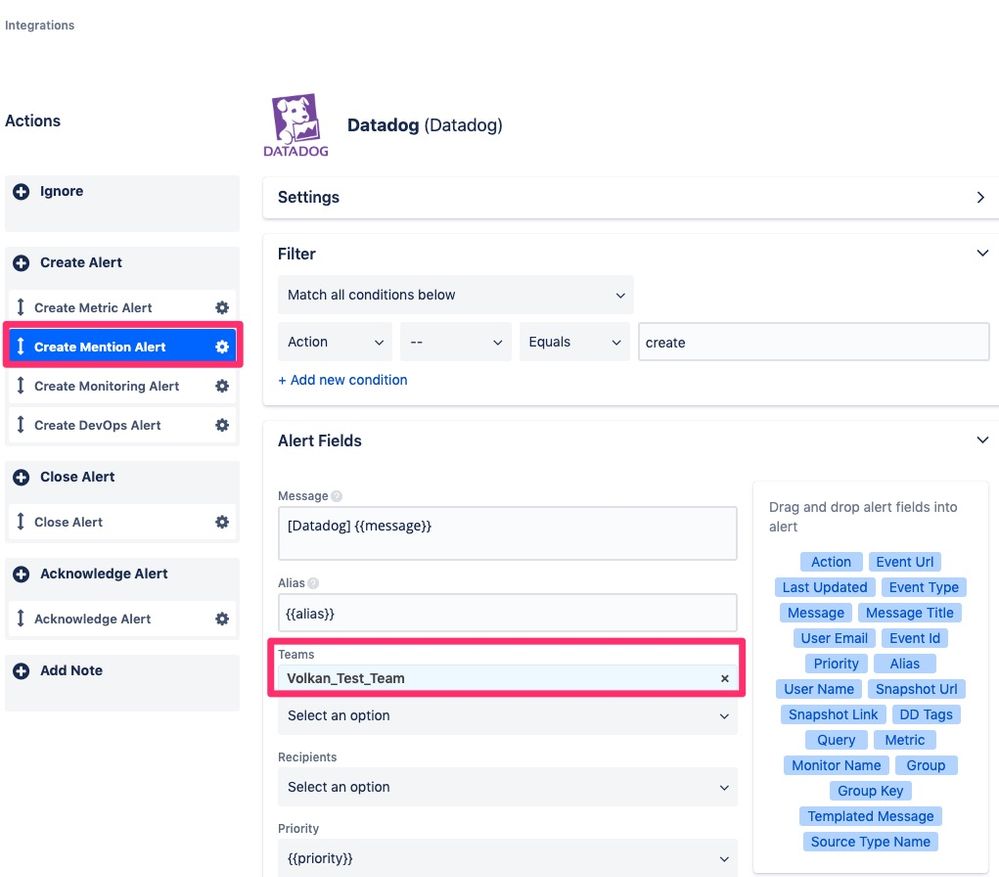The width and height of the screenshot is (999, 877).
Task: Click the Templated Message field tag
Action: pyautogui.click(x=870, y=816)
